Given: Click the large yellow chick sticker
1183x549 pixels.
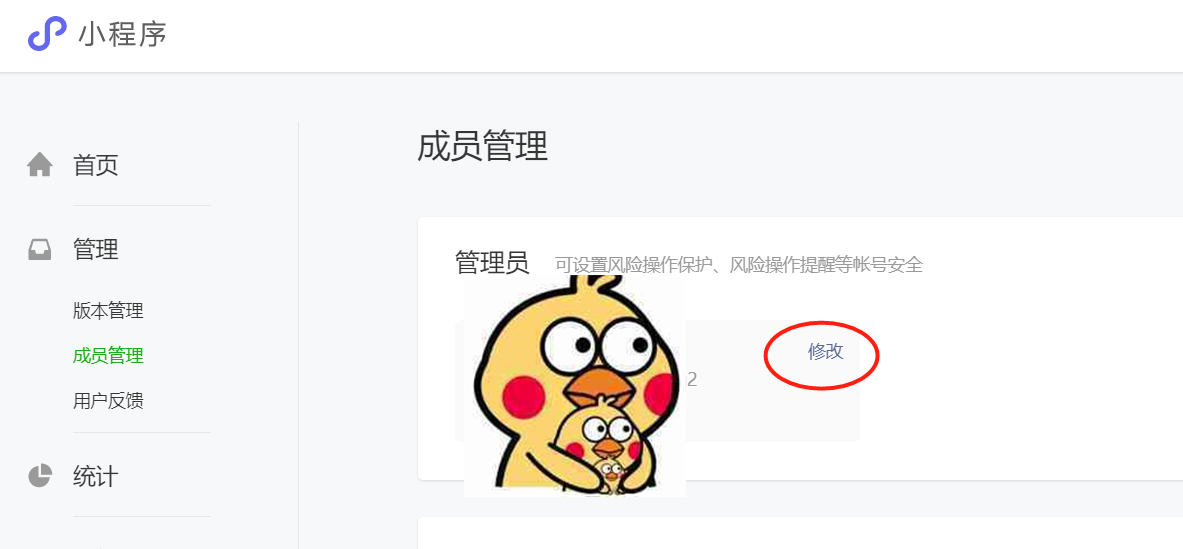Looking at the screenshot, I should tap(574, 385).
